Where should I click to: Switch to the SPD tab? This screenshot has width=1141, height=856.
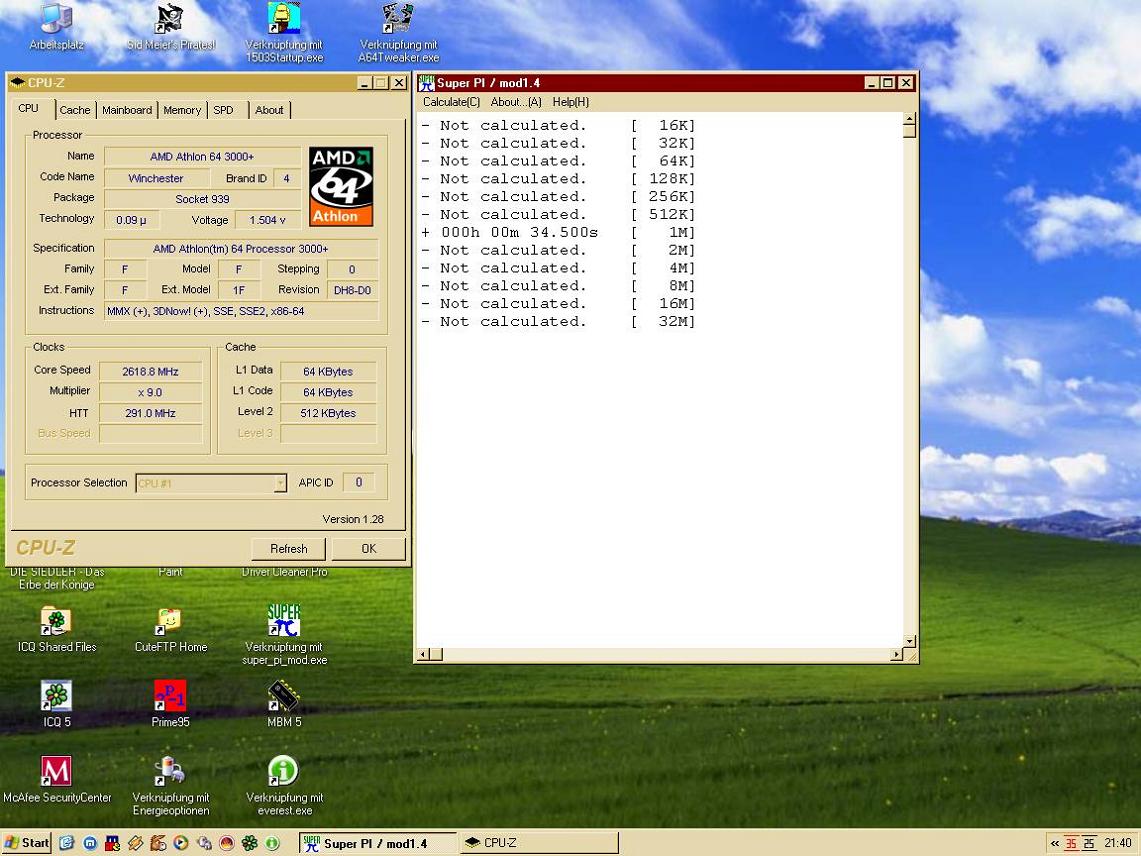223,110
